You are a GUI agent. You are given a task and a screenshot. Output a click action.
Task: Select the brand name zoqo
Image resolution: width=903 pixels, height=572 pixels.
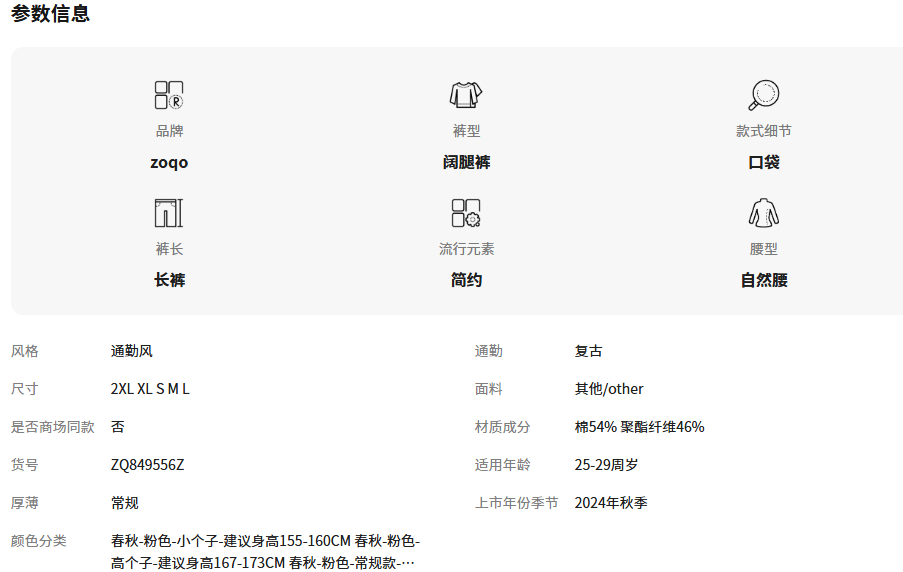(x=169, y=162)
